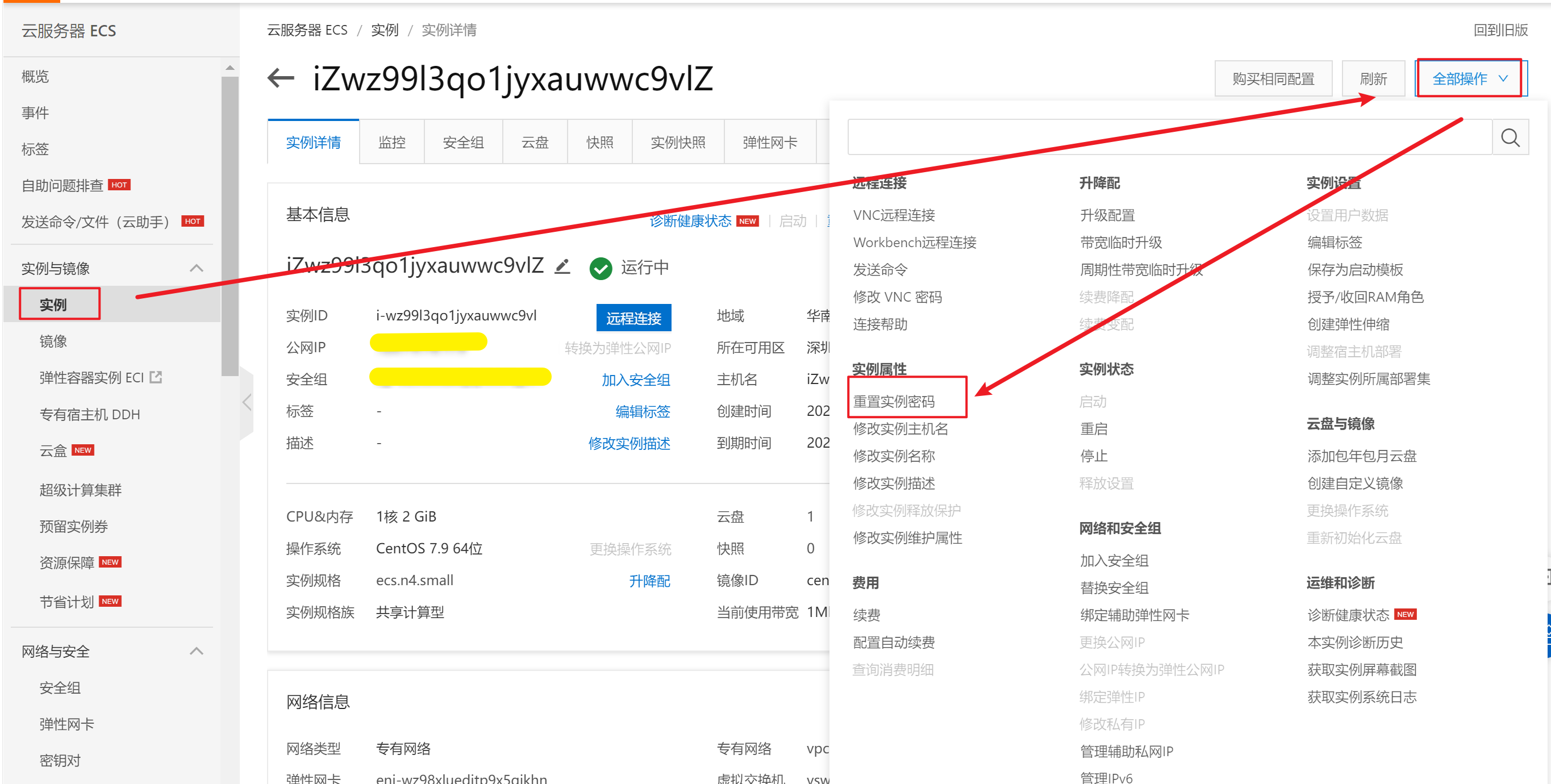1551x784 pixels.
Task: Open 事件 in the left sidebar
Action: 35,112
